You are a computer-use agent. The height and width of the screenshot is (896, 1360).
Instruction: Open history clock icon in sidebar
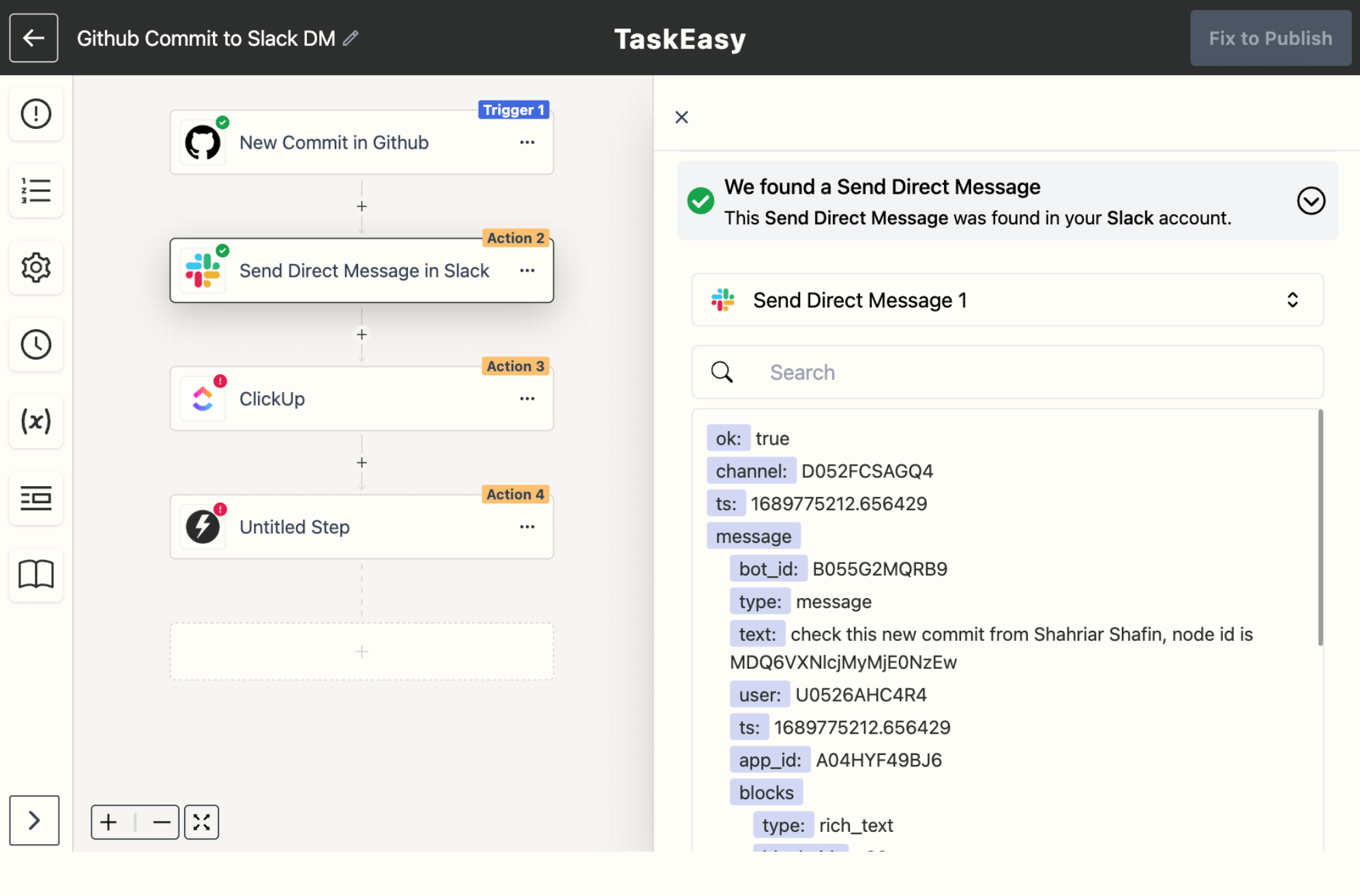pos(36,344)
